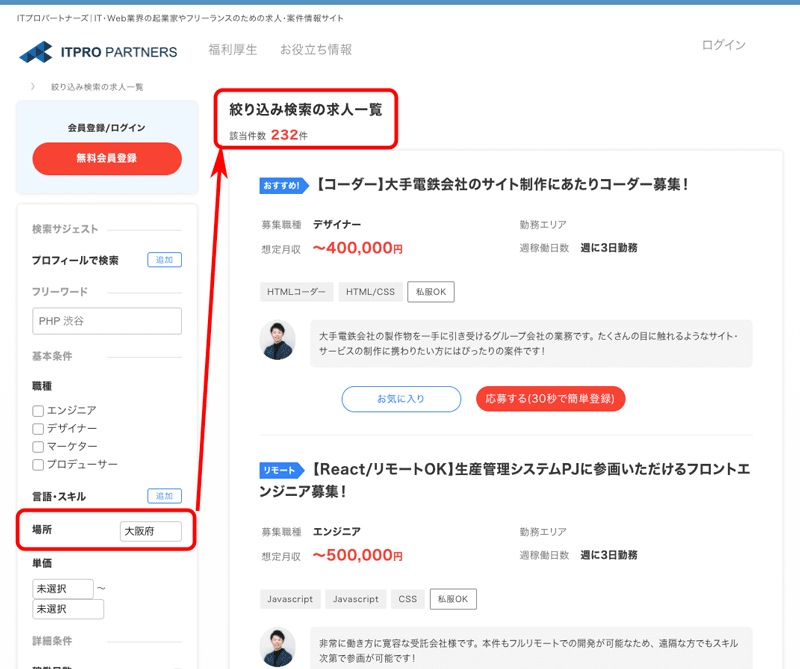Open the lower 未選択 price dropdown

(67, 609)
